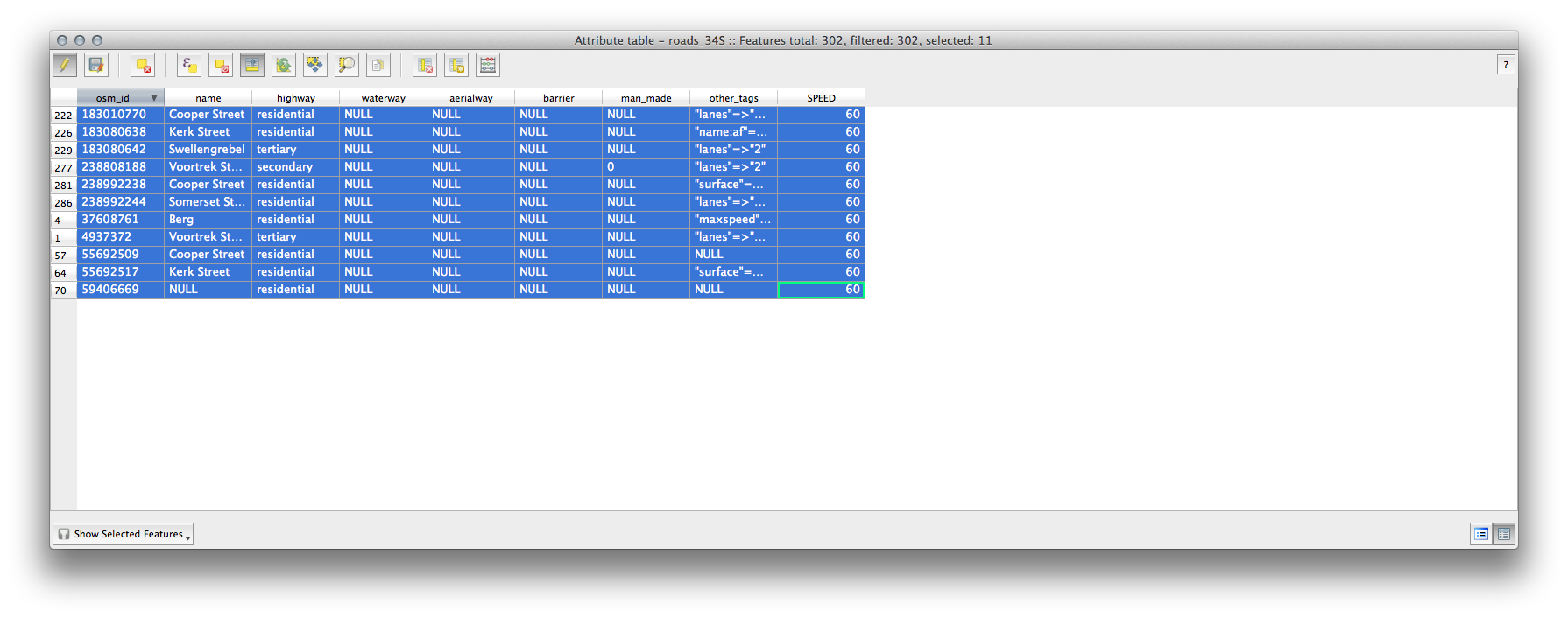Screen dimensions: 1568x618
Task: Pan map to the selected rows
Action: pos(315,65)
